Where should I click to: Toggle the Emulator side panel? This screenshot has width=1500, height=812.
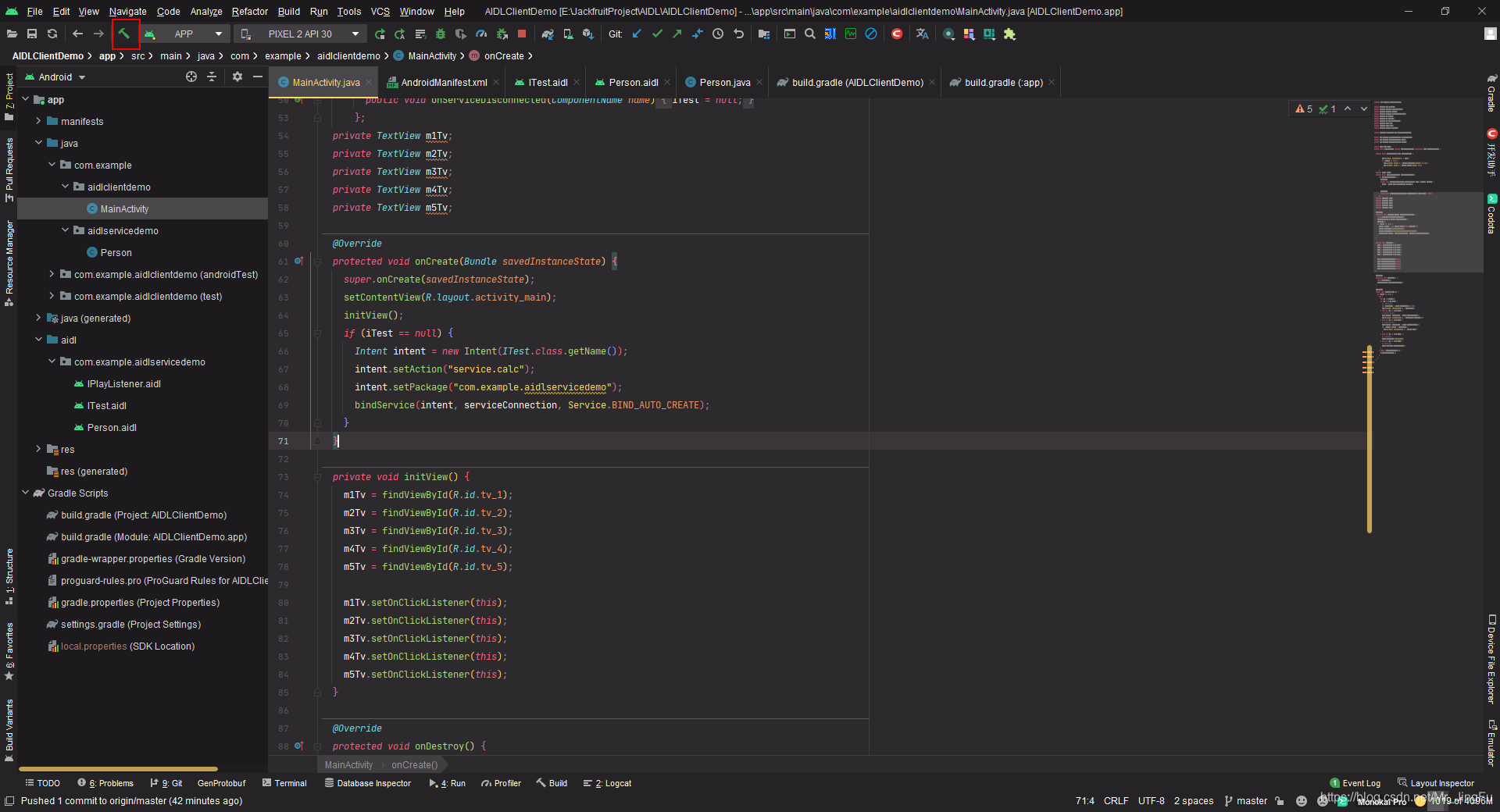click(x=1491, y=742)
